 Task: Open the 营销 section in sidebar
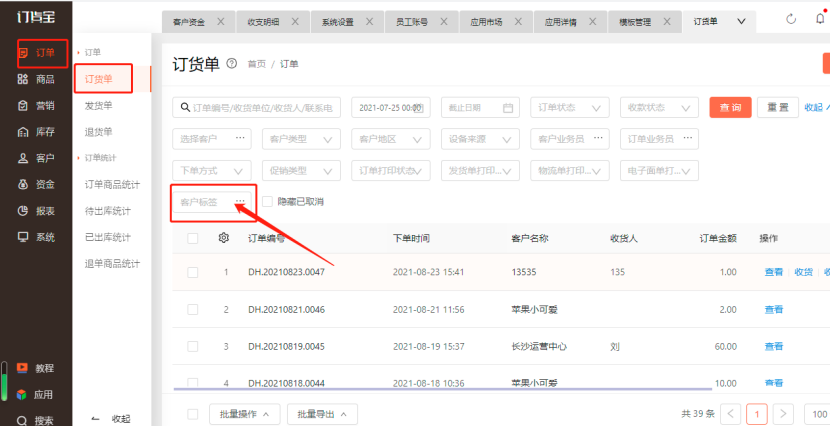37,105
